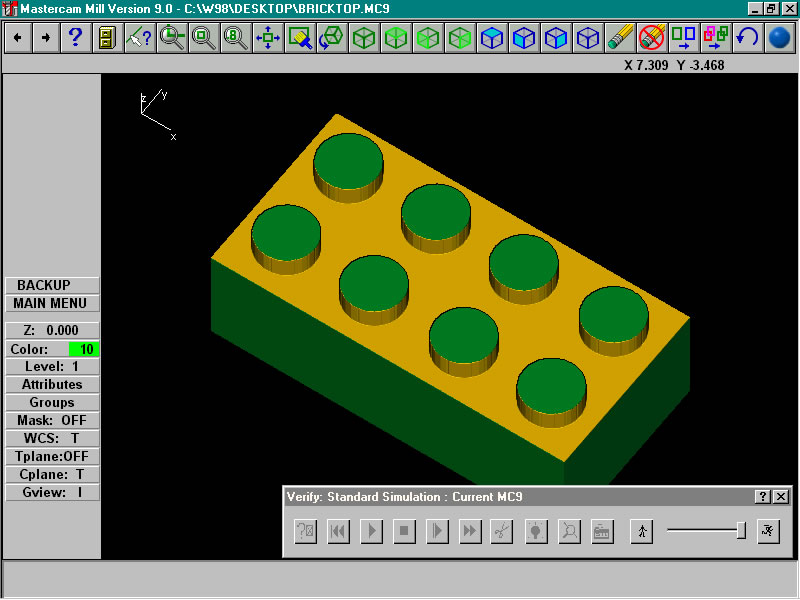
Task: Click the Unzoom by 0.8 magnifier icon
Action: click(x=236, y=37)
